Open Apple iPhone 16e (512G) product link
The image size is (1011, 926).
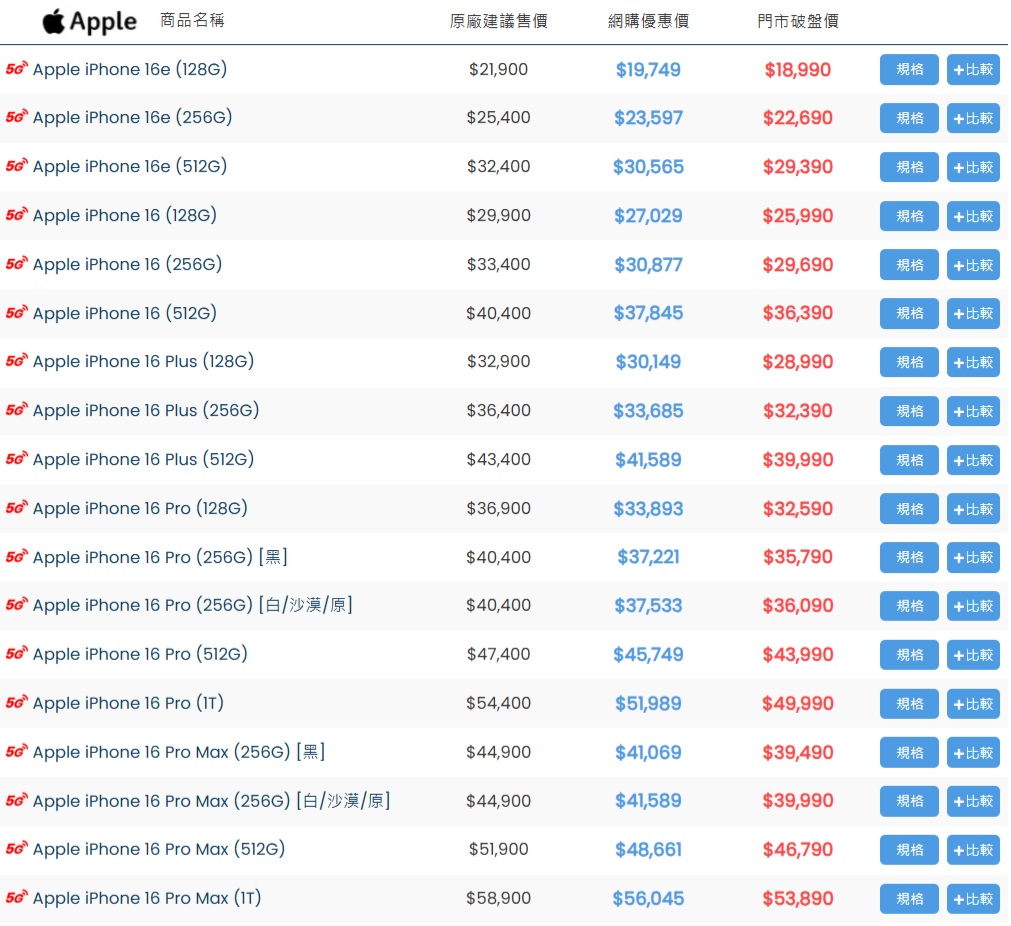tap(130, 166)
